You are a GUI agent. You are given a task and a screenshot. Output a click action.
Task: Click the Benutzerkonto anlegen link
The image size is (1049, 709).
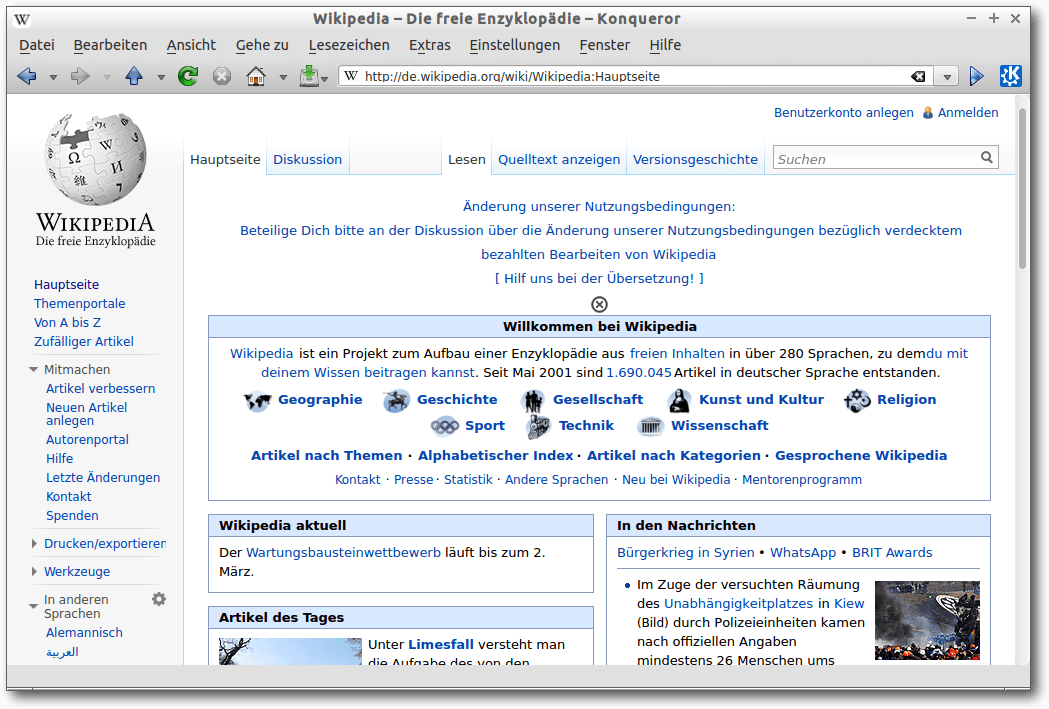tap(844, 112)
